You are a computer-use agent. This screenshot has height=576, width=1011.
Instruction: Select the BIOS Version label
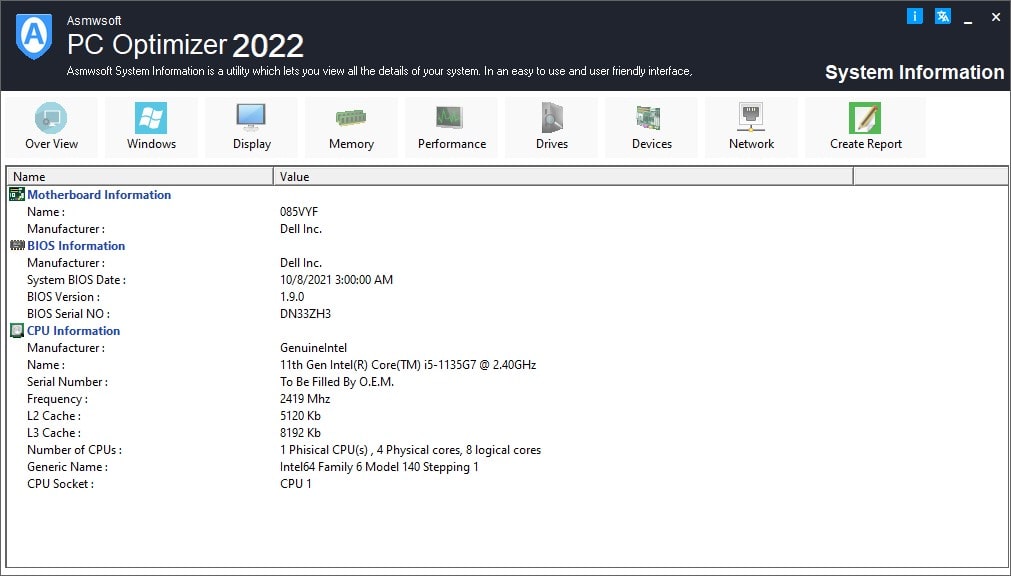[x=63, y=297]
